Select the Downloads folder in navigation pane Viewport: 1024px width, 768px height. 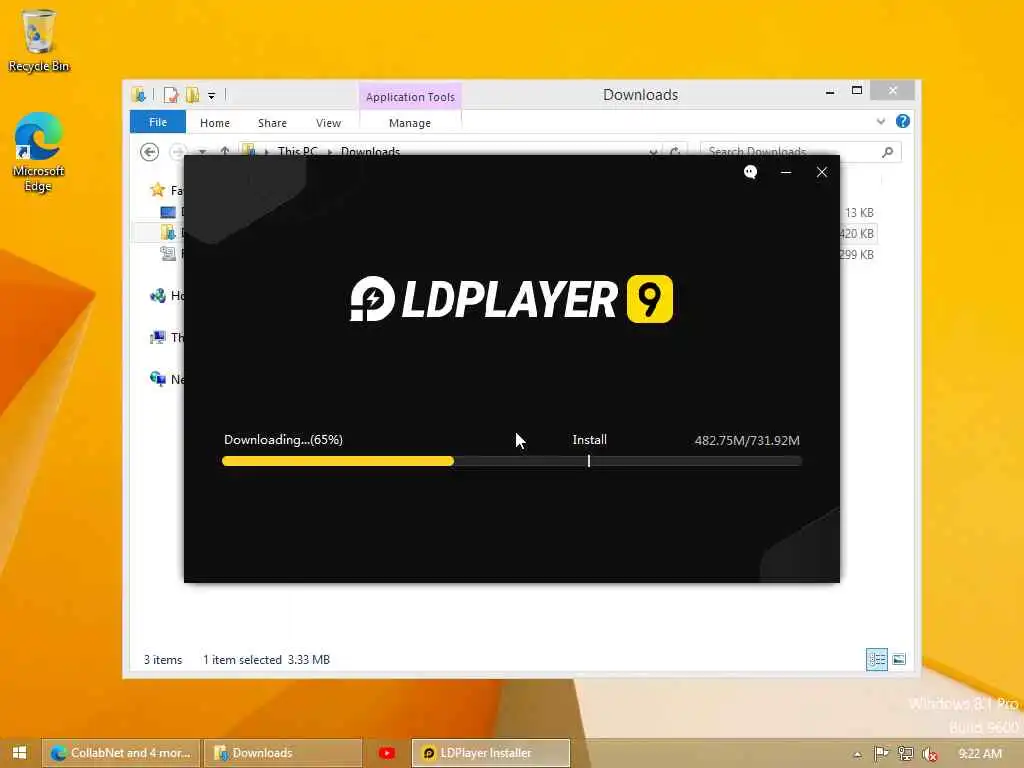[168, 232]
